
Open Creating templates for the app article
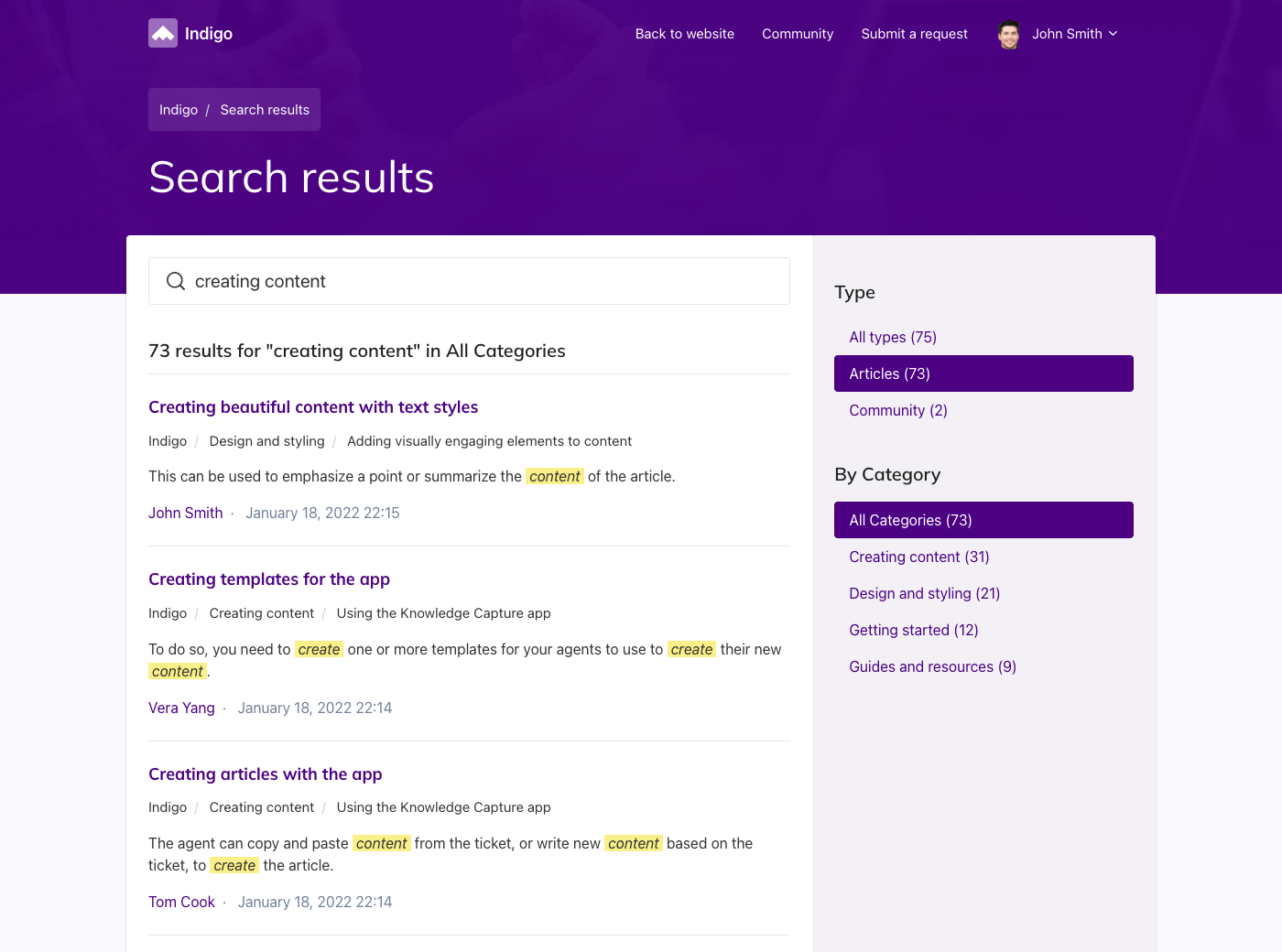click(269, 579)
